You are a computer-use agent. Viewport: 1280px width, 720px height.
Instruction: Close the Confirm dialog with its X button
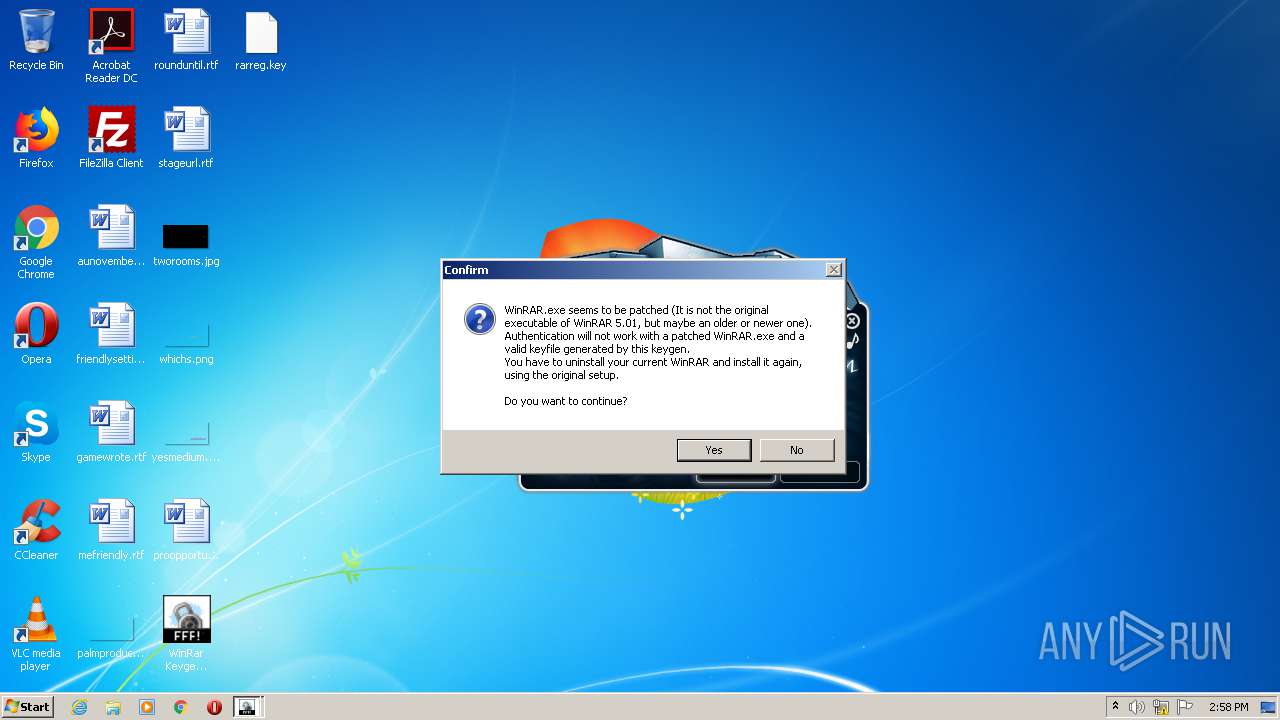pyautogui.click(x=833, y=270)
